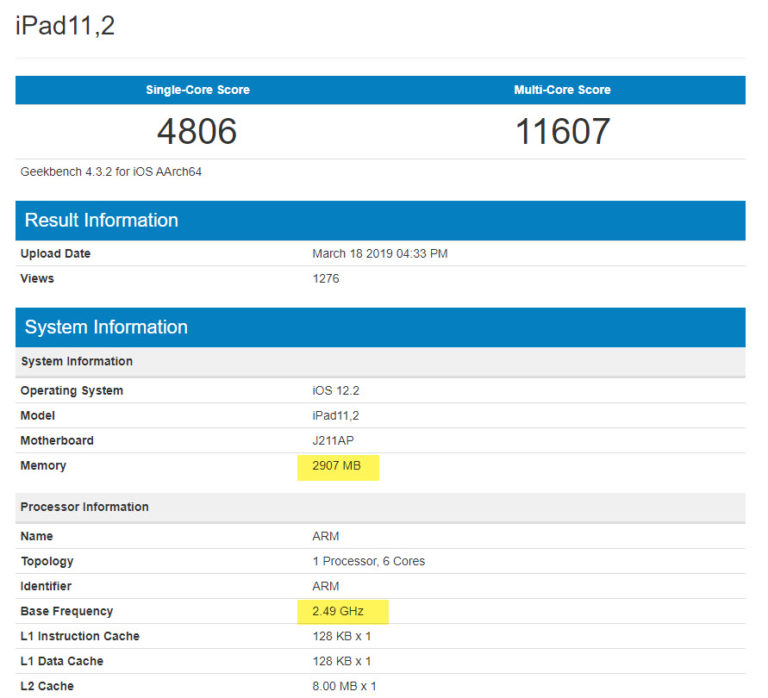Click the Name label
This screenshot has width=768, height=698.
point(37,536)
